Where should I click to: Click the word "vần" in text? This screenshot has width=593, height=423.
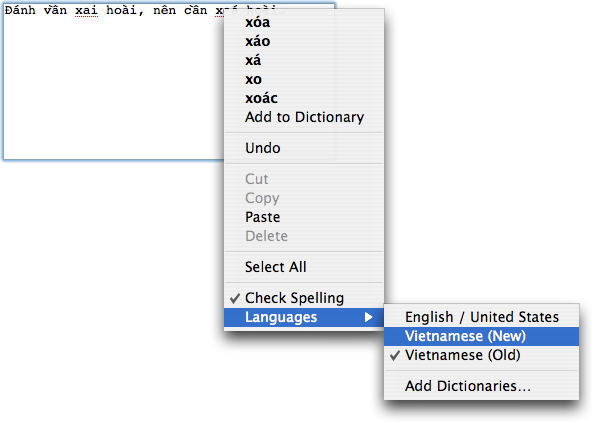(x=55, y=10)
